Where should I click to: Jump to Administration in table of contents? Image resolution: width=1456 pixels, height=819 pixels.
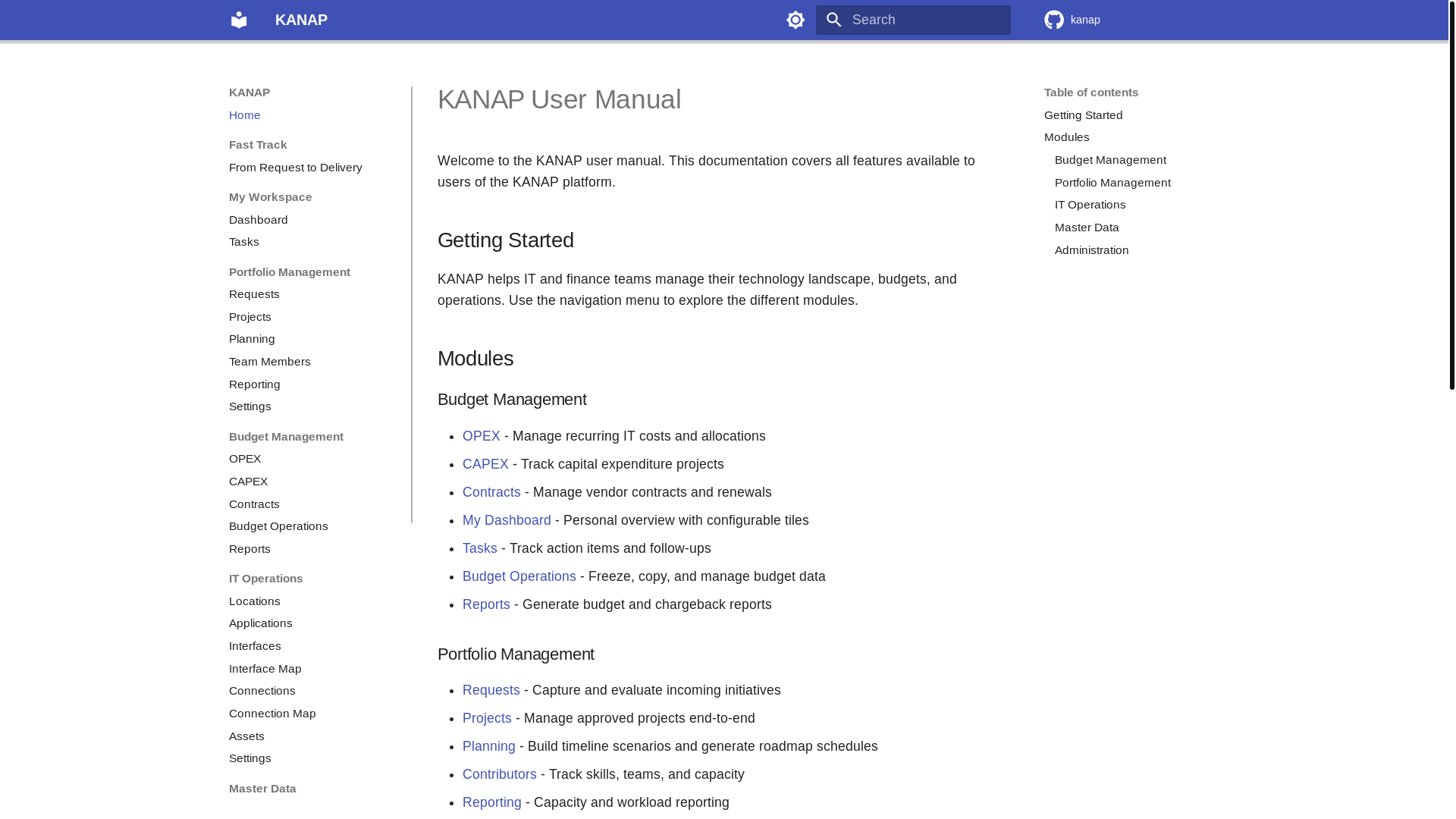tap(1091, 250)
